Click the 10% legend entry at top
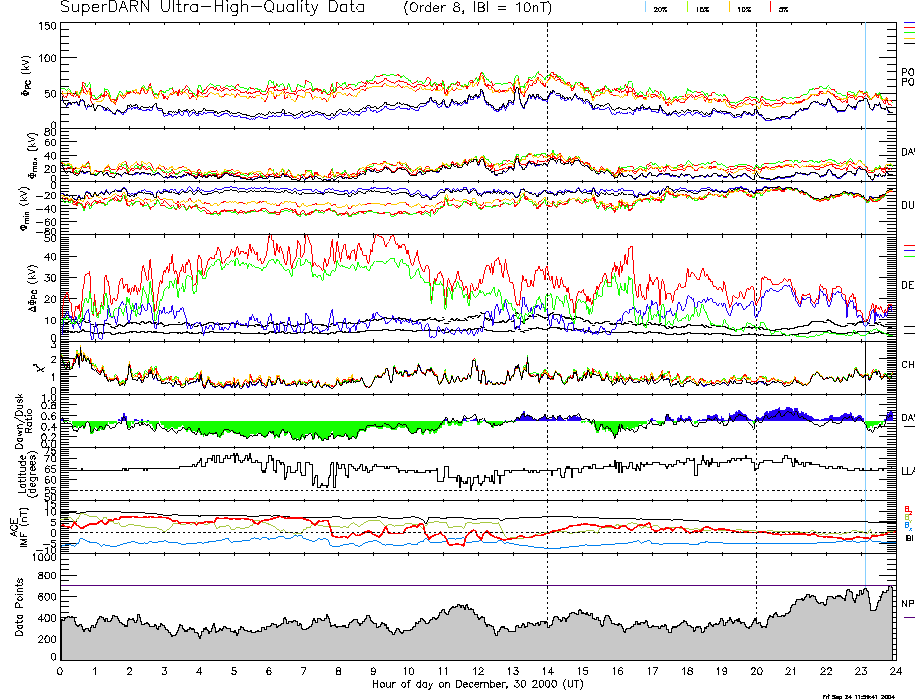The height and width of the screenshot is (700, 915). [742, 8]
